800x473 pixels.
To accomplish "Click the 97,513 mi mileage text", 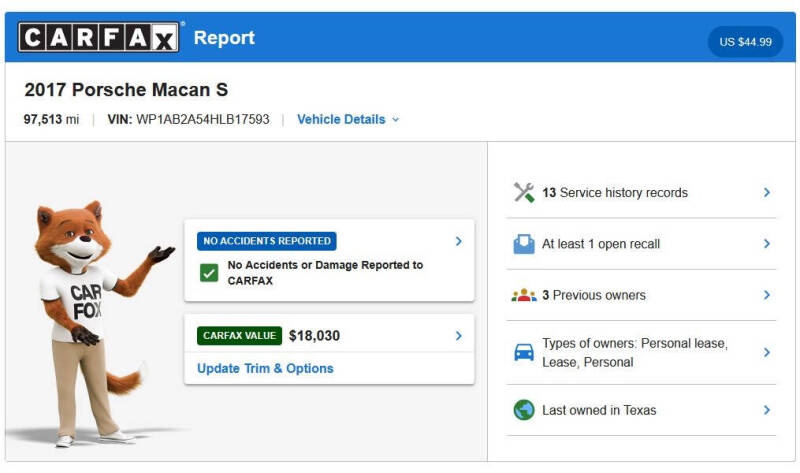I will (x=51, y=119).
